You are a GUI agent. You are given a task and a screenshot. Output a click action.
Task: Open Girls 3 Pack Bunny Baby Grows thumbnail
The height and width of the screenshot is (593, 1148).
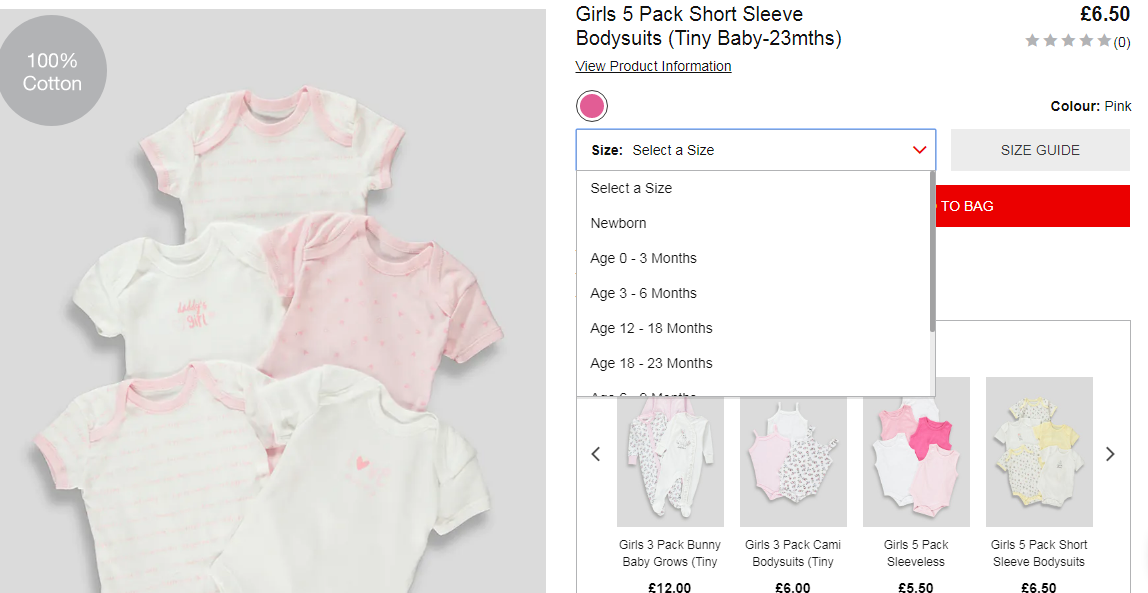click(x=670, y=452)
